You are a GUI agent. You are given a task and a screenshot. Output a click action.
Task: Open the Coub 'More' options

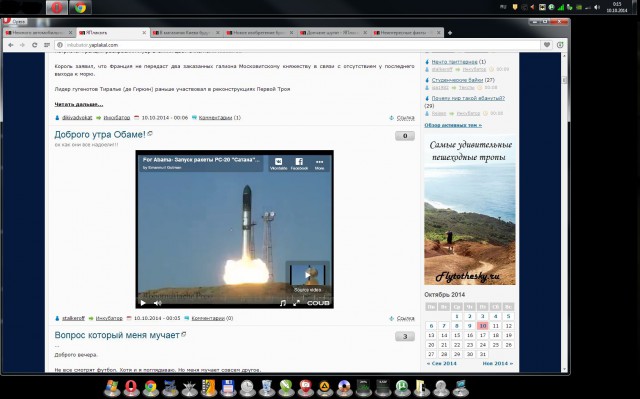tap(319, 164)
